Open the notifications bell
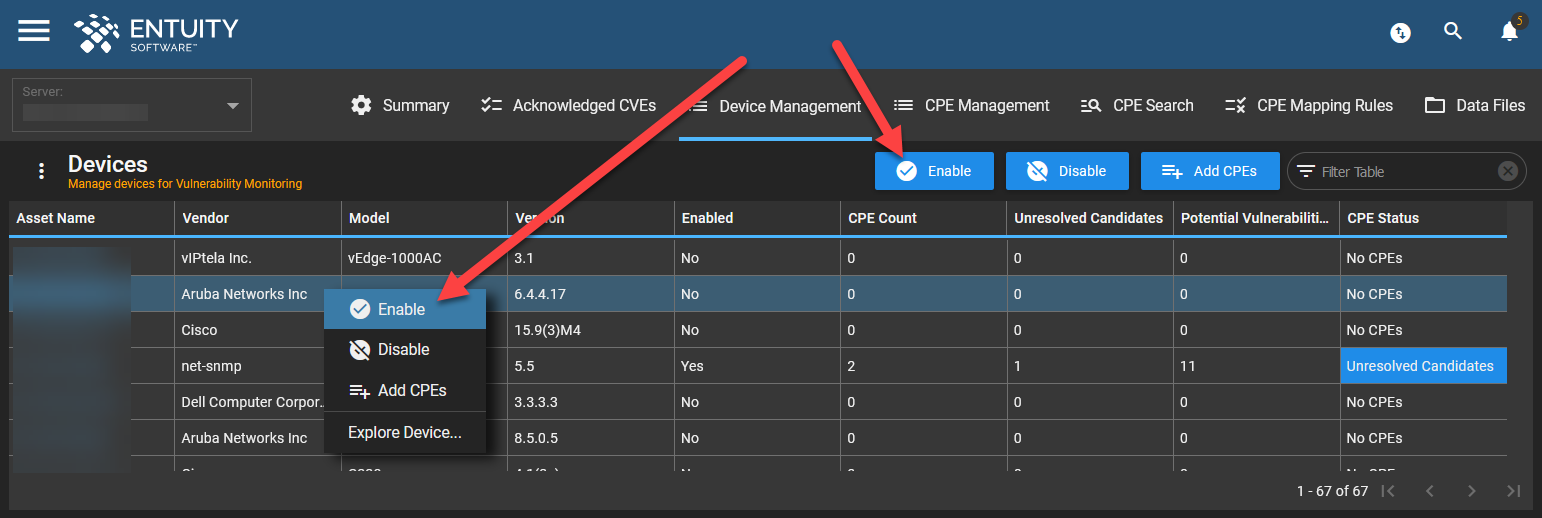The height and width of the screenshot is (518, 1542). 1510,32
